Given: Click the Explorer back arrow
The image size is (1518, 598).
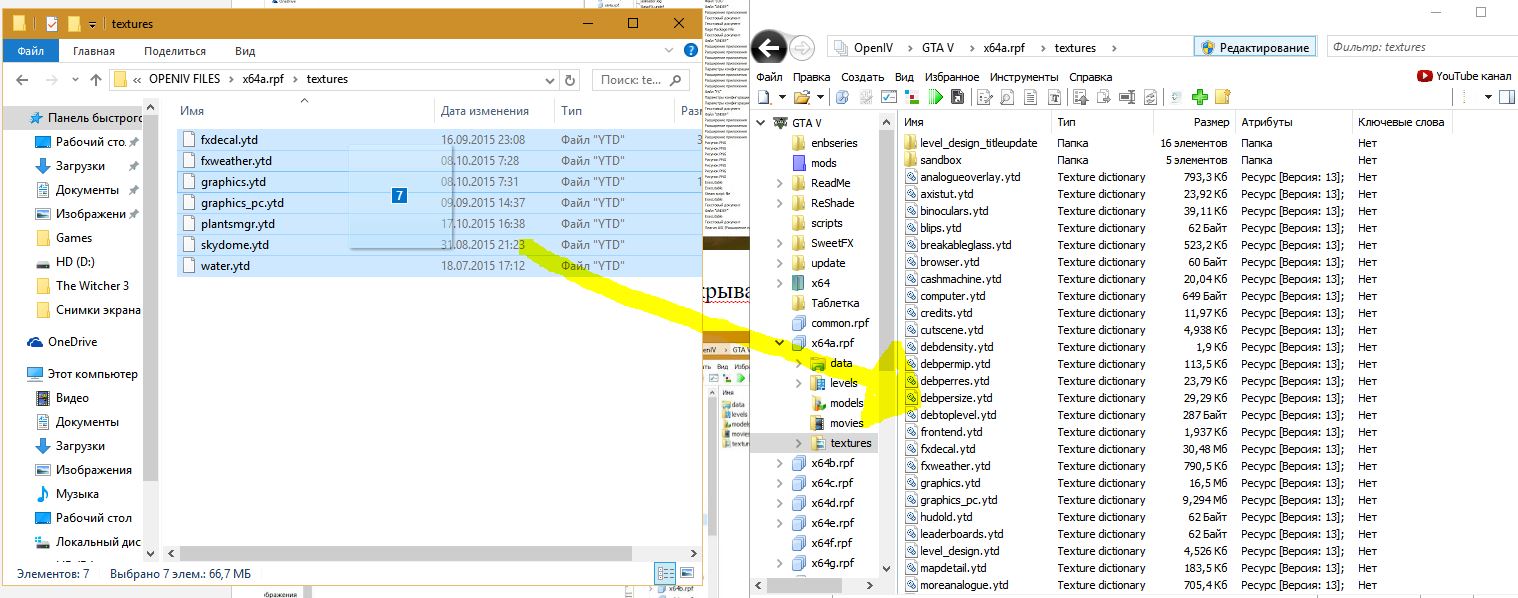Looking at the screenshot, I should pos(21,79).
